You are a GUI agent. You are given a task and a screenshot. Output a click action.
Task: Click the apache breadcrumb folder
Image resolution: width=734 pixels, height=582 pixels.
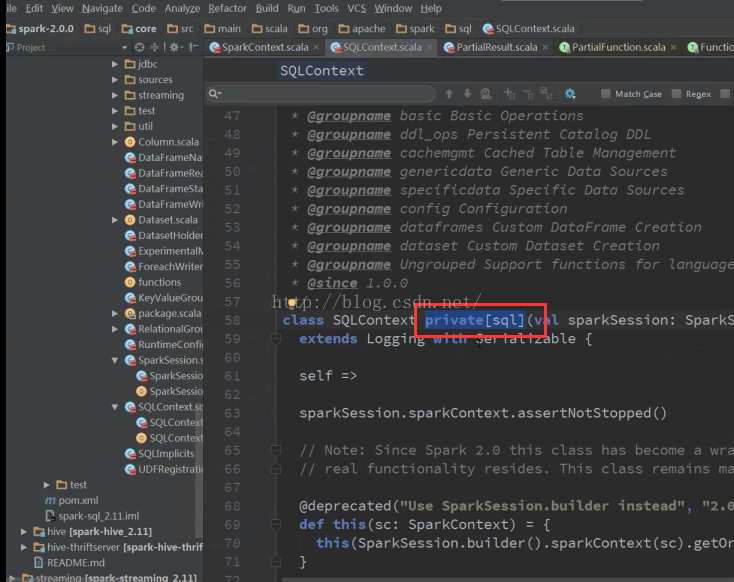(x=362, y=29)
